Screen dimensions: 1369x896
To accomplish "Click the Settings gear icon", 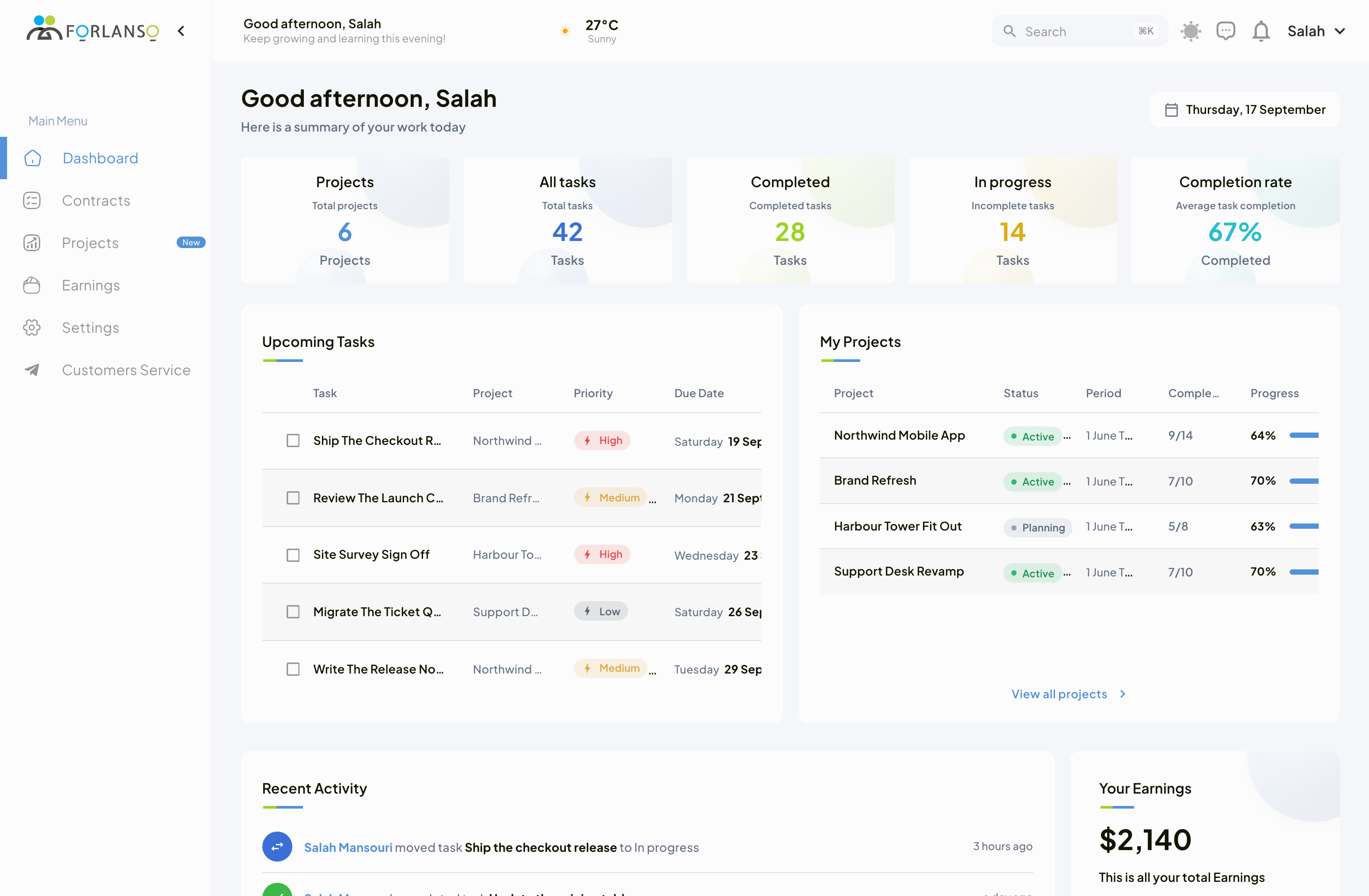I will 32,328.
